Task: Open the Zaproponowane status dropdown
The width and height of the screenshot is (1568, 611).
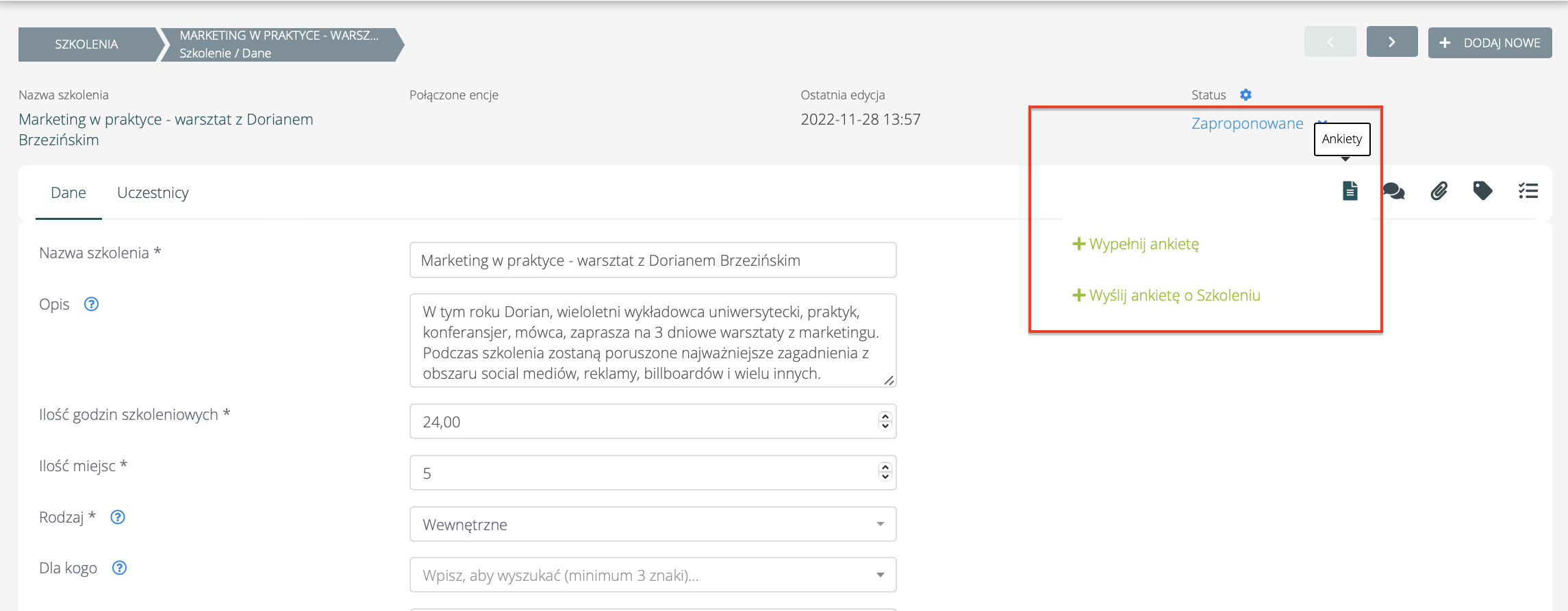Action: click(1248, 123)
